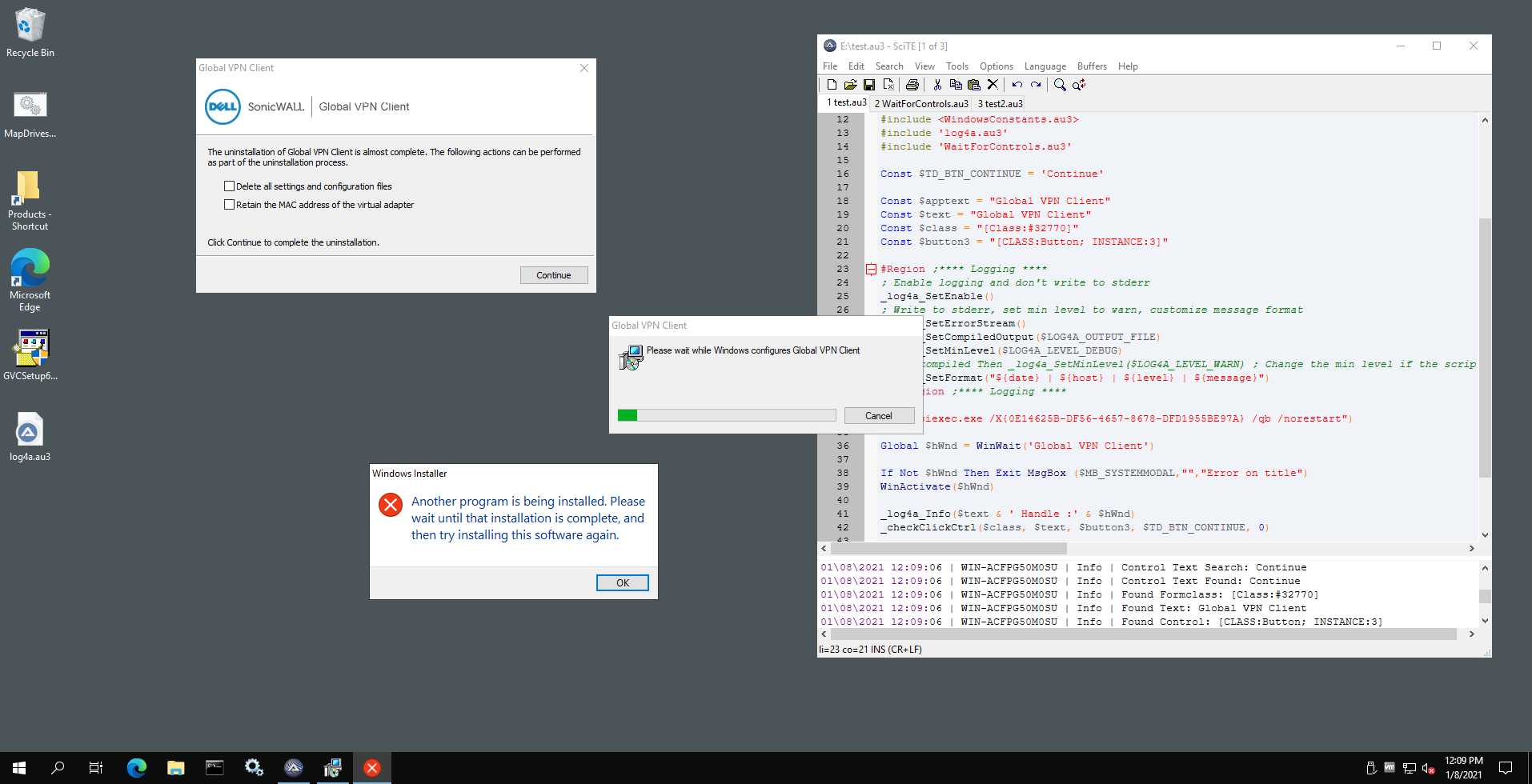
Task: Click OK in Windows Installer error dialog
Action: coord(623,583)
